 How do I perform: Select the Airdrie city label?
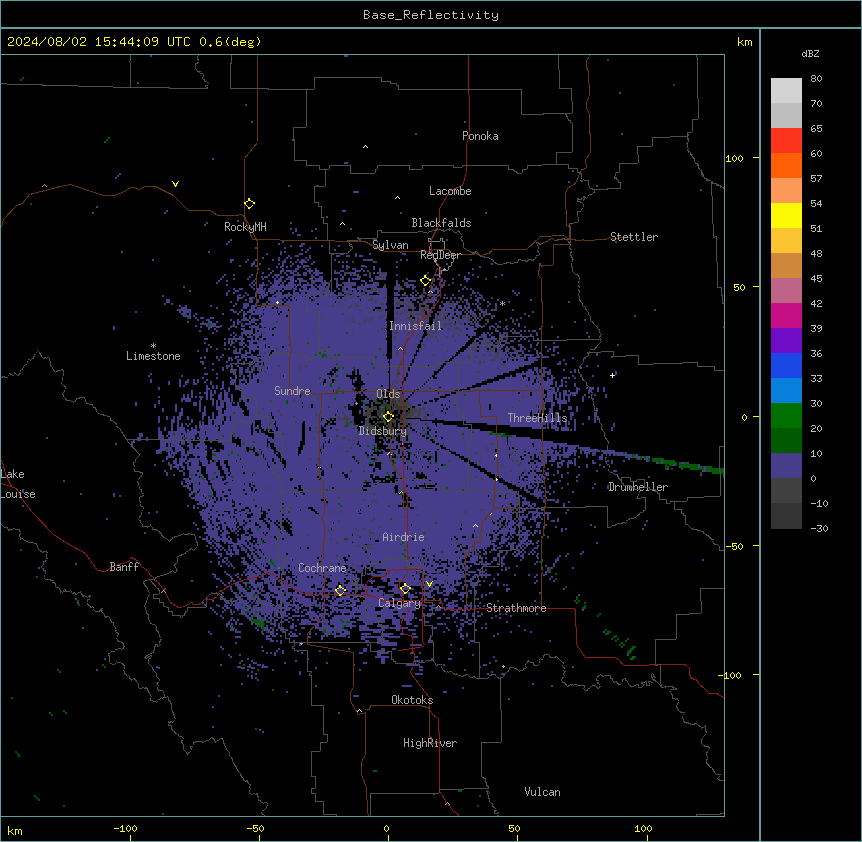coord(404,537)
